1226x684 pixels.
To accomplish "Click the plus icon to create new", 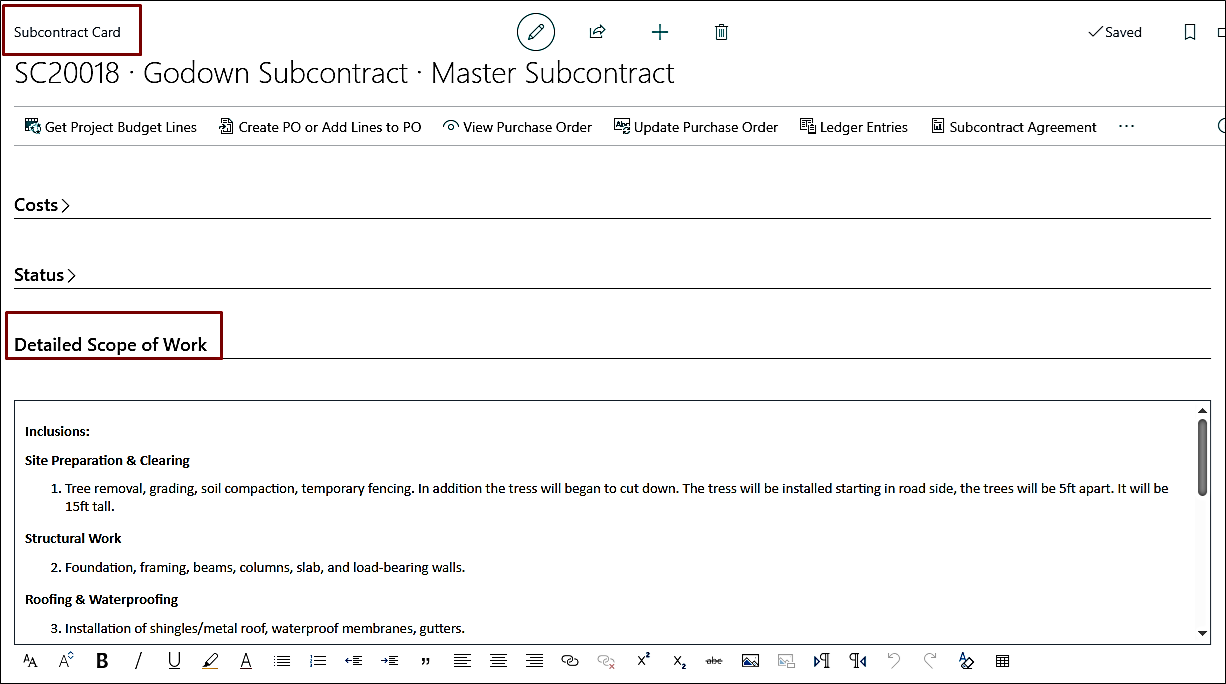I will (659, 32).
